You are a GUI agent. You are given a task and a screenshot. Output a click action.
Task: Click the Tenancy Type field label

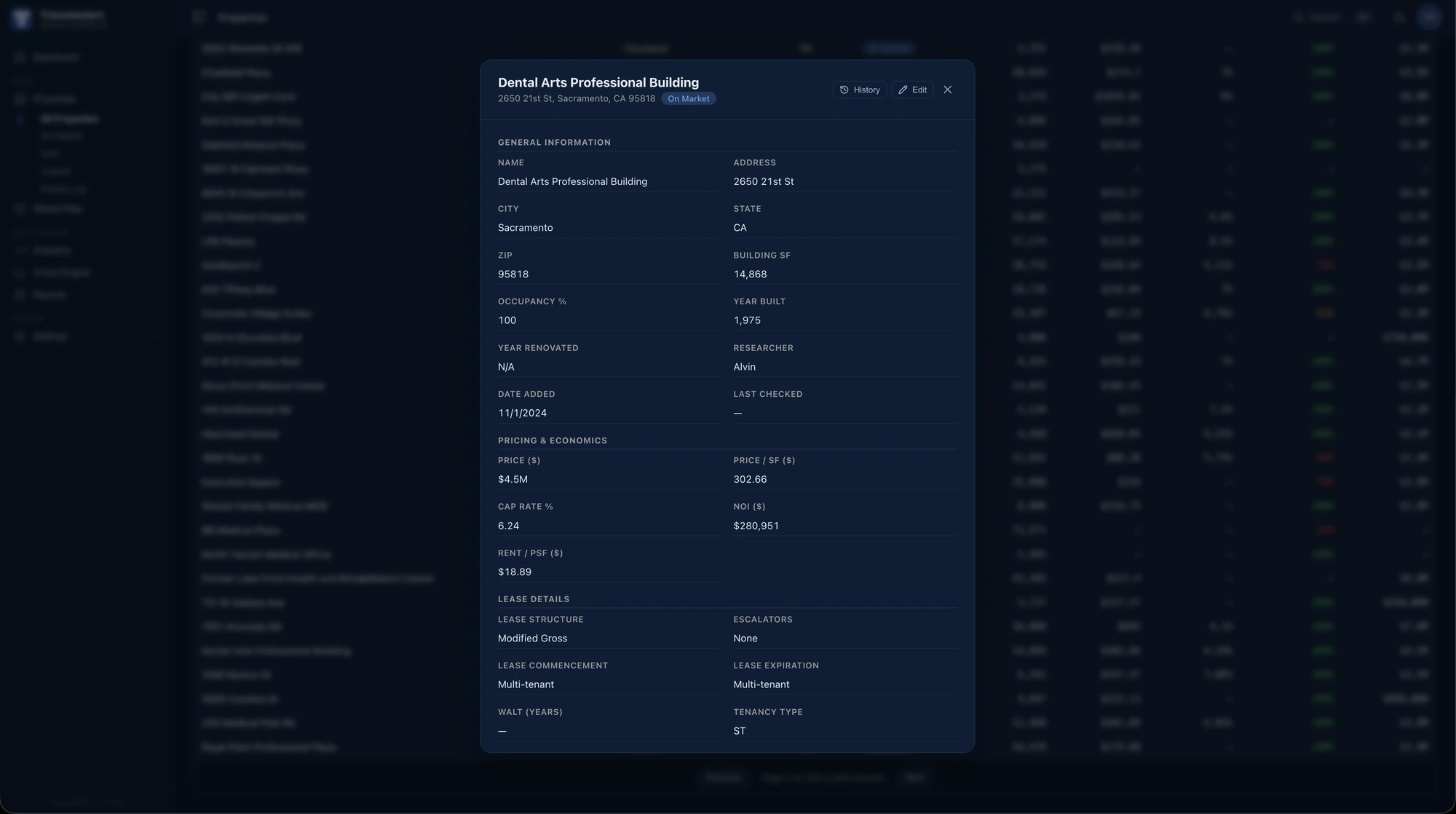(767, 712)
